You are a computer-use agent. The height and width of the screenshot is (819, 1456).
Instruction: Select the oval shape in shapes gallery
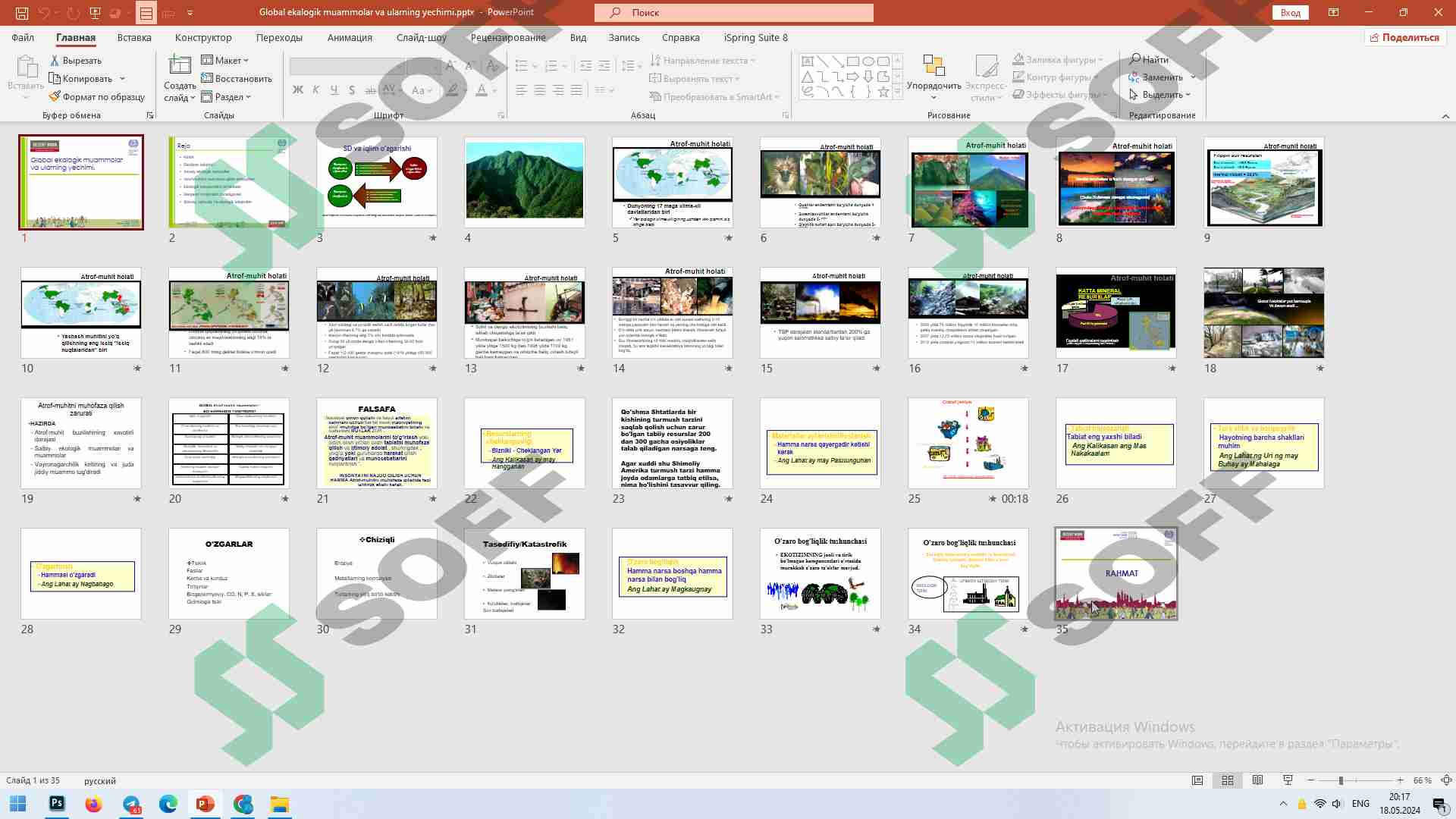868,61
